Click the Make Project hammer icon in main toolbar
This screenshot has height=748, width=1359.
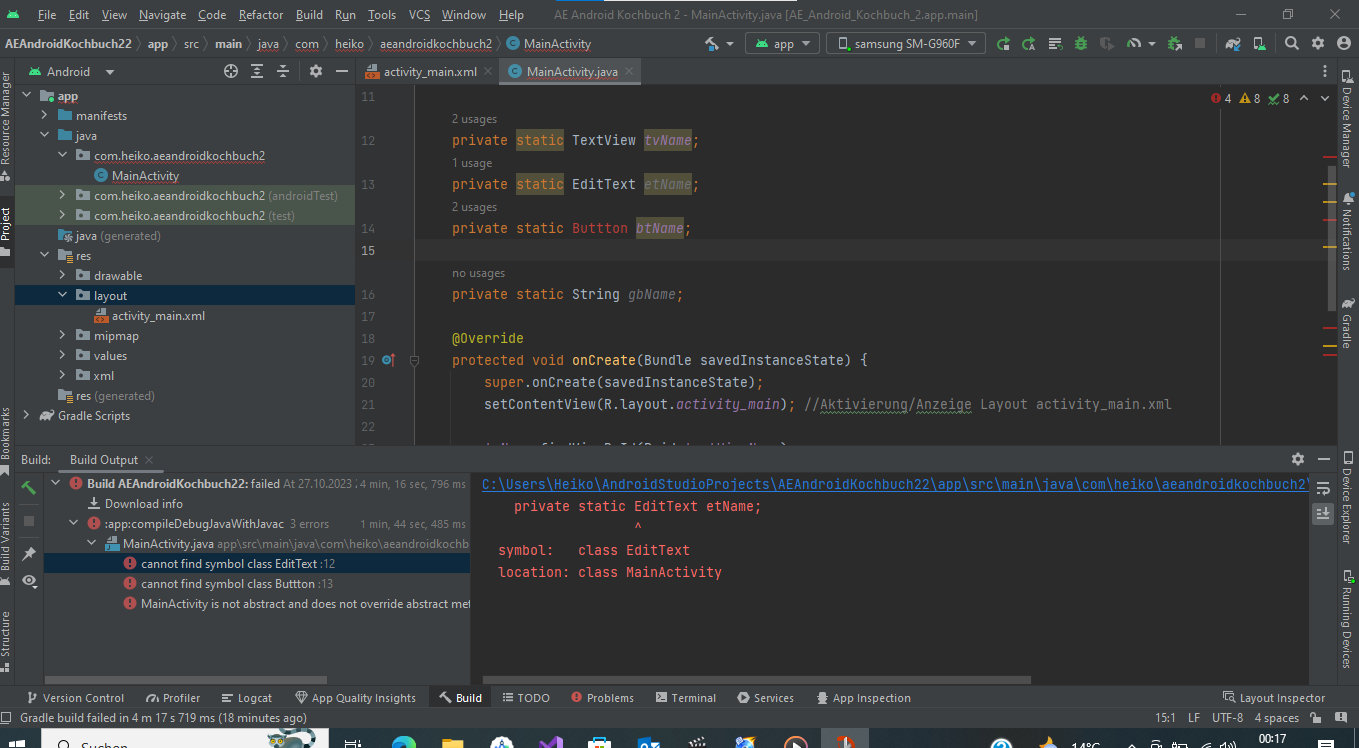tap(712, 44)
